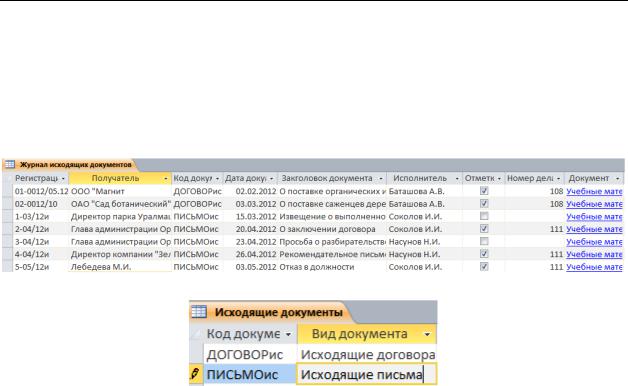Toggle Отметка checkbox for ООО "Магнит" row

tap(484, 191)
